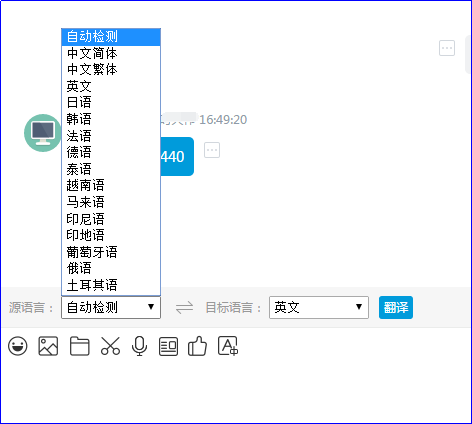Click the user's monitor avatar
This screenshot has width=472, height=424.
(42, 133)
